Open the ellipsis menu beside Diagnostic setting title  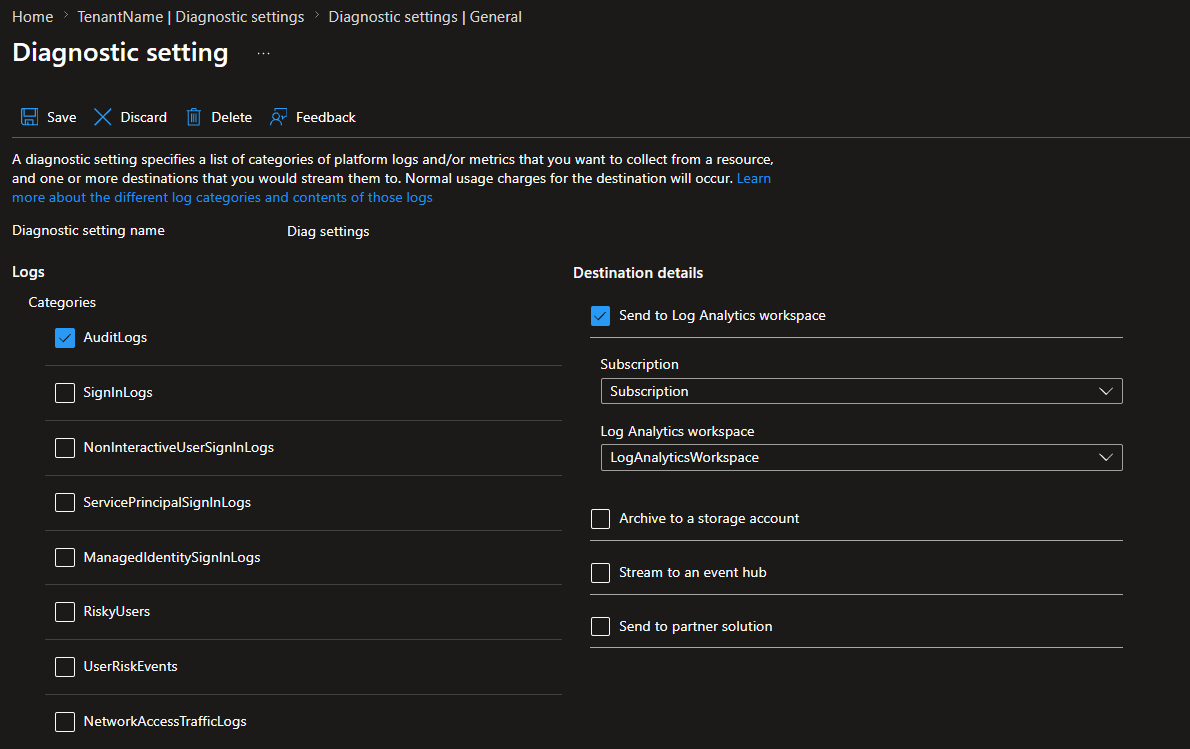click(x=263, y=53)
